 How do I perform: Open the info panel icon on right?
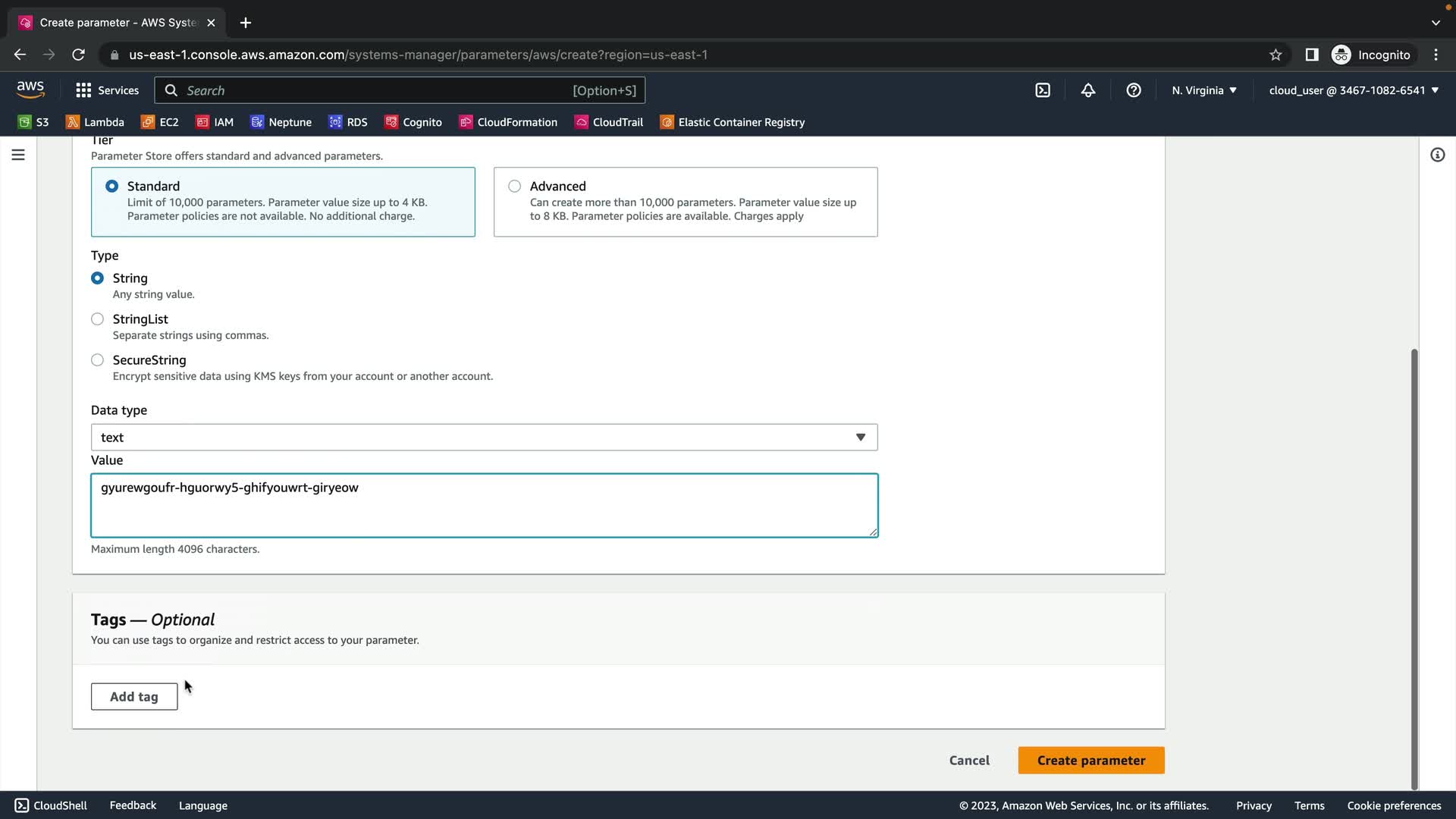[1437, 155]
